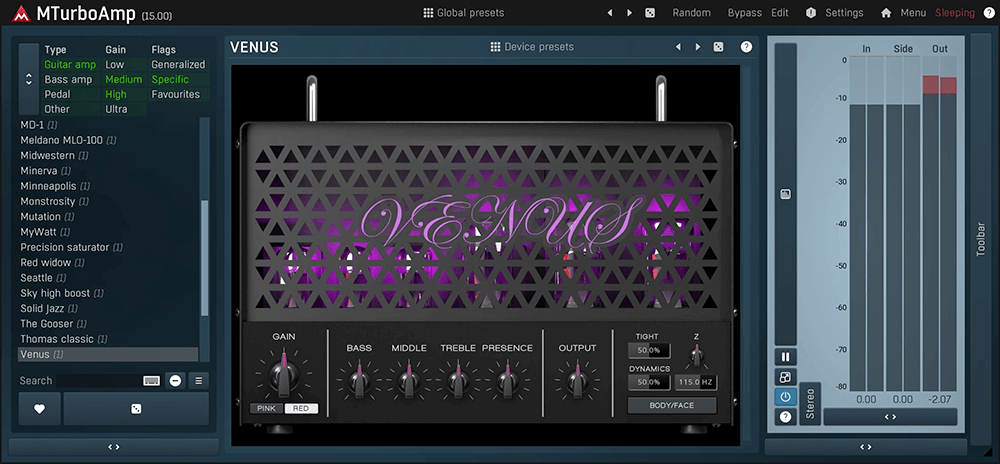Click the keyboard icon beside Search
This screenshot has width=1000, height=464.
[151, 381]
